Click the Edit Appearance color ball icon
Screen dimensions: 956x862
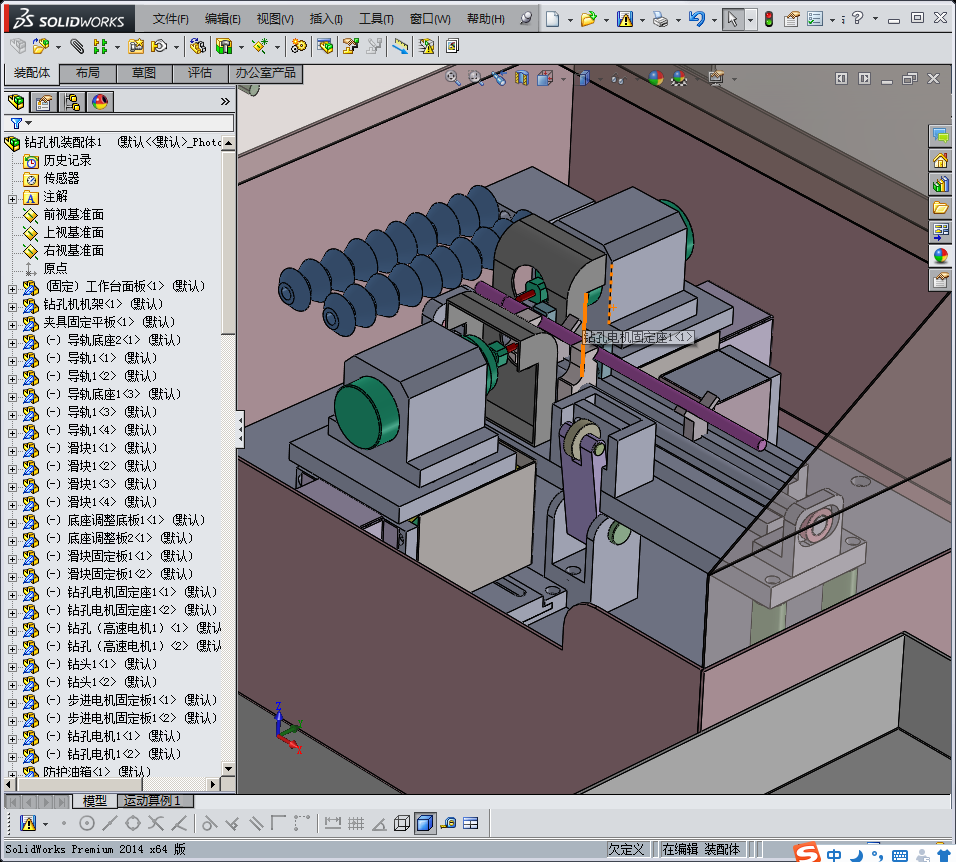click(x=656, y=77)
